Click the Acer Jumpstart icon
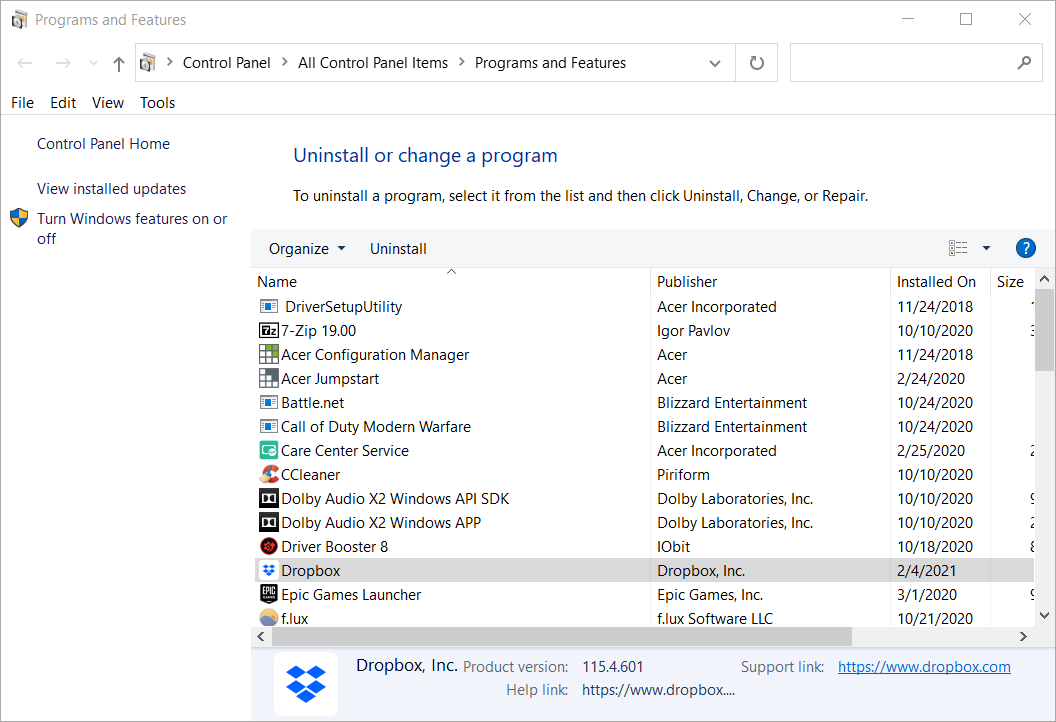Viewport: 1056px width, 722px height. tap(269, 379)
